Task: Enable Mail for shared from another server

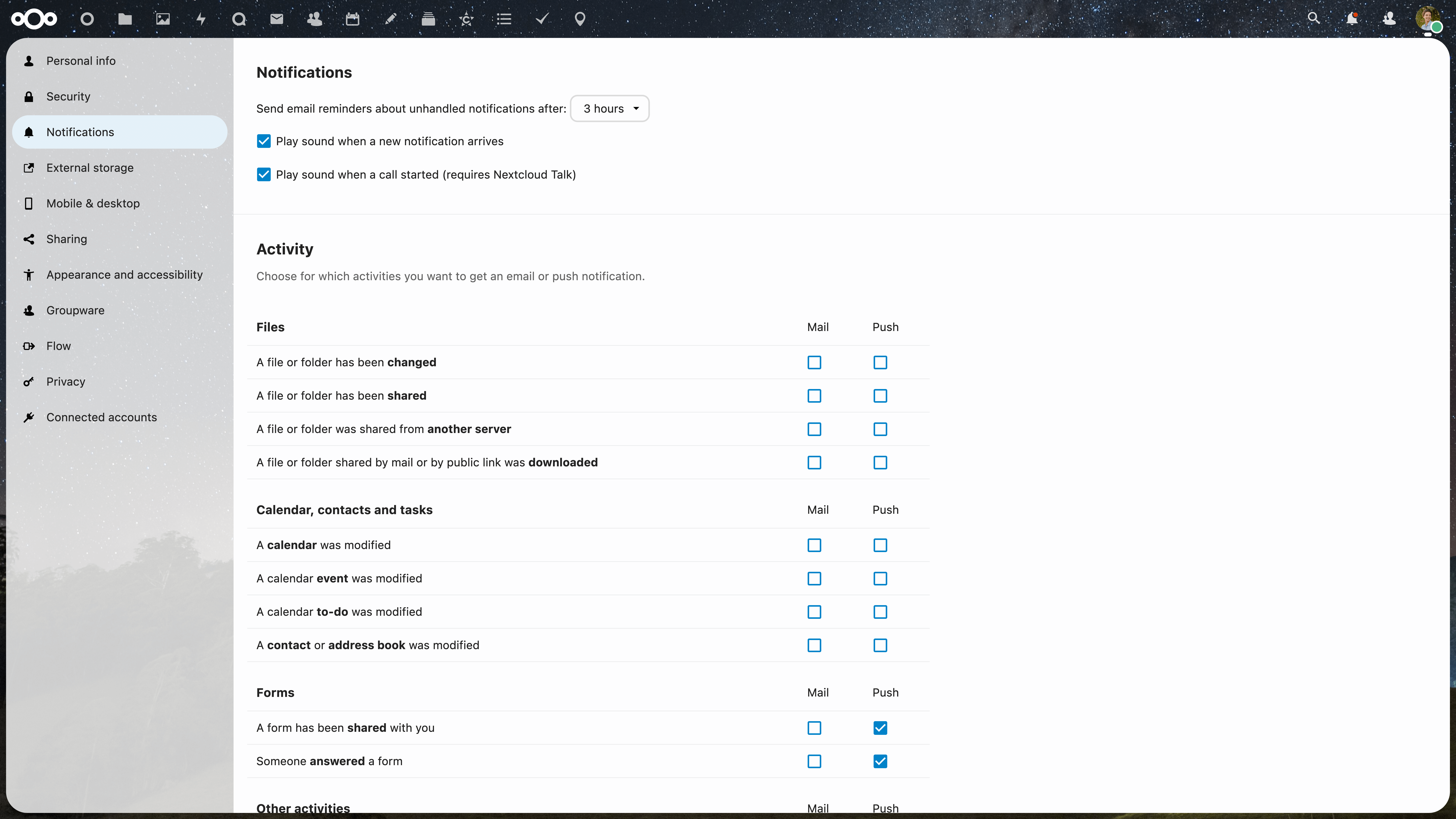Action: [814, 429]
